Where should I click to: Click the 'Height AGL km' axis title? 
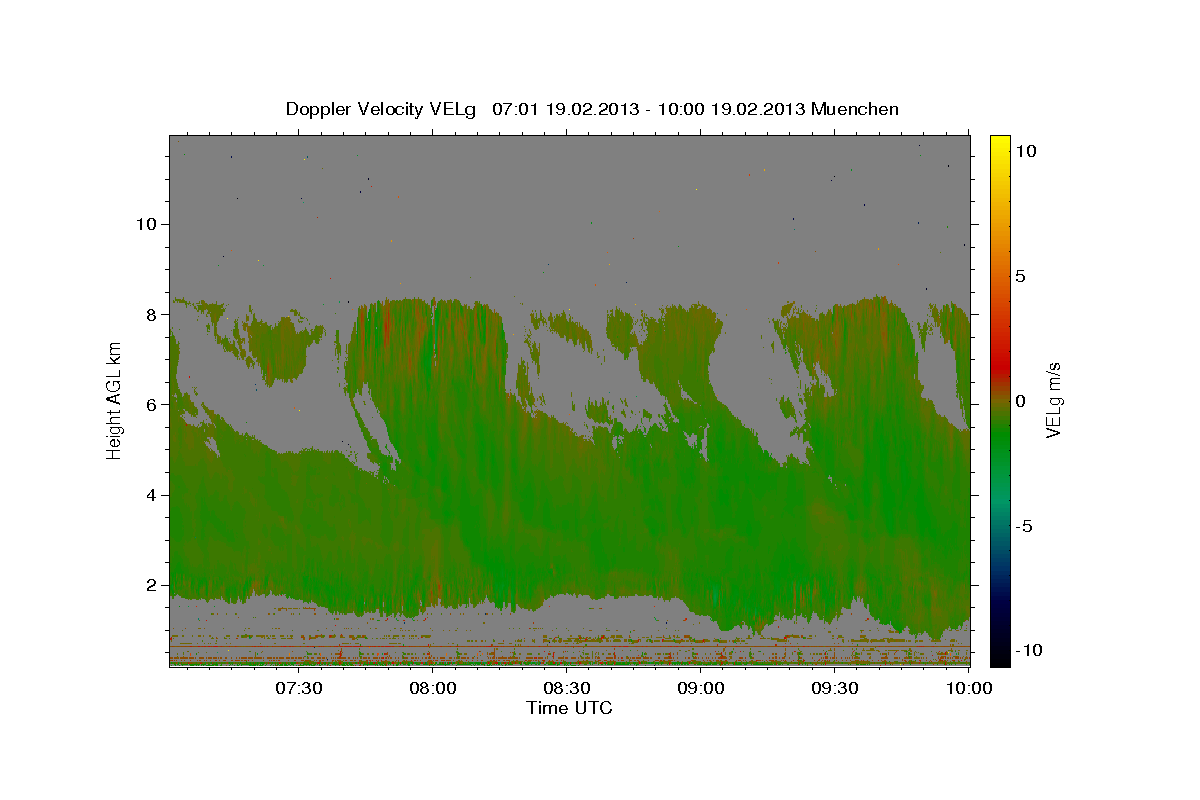(x=114, y=401)
